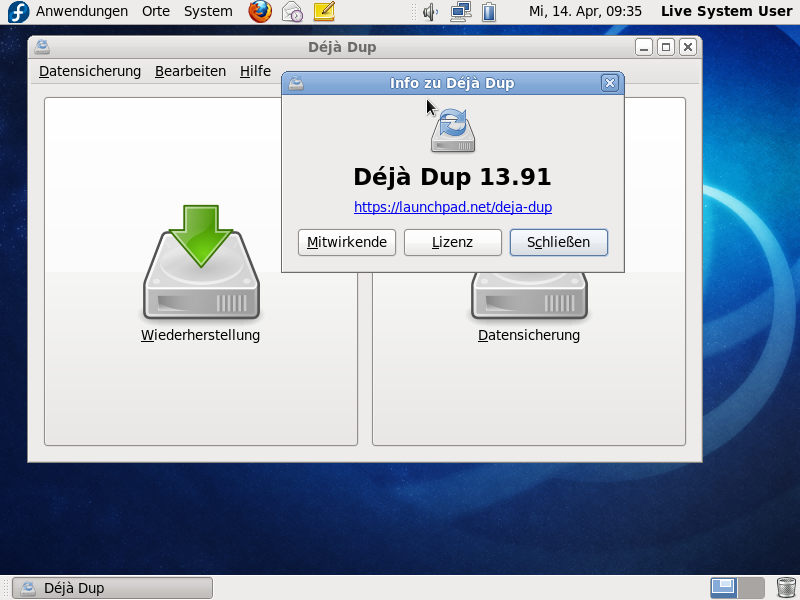800x600 pixels.
Task: Open the Bearbeiten menu
Action: click(x=190, y=71)
